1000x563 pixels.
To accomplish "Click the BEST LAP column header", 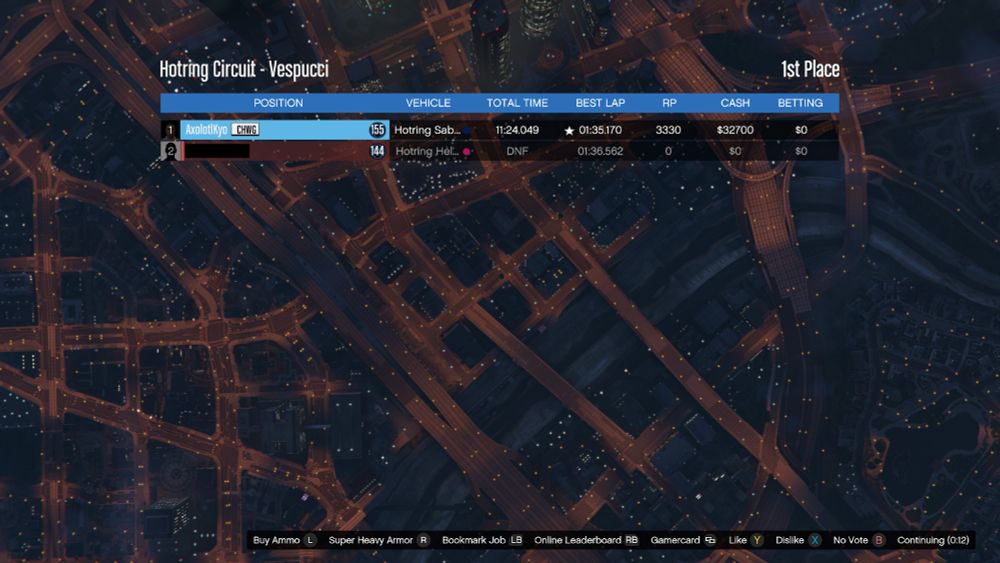I will tap(600, 103).
